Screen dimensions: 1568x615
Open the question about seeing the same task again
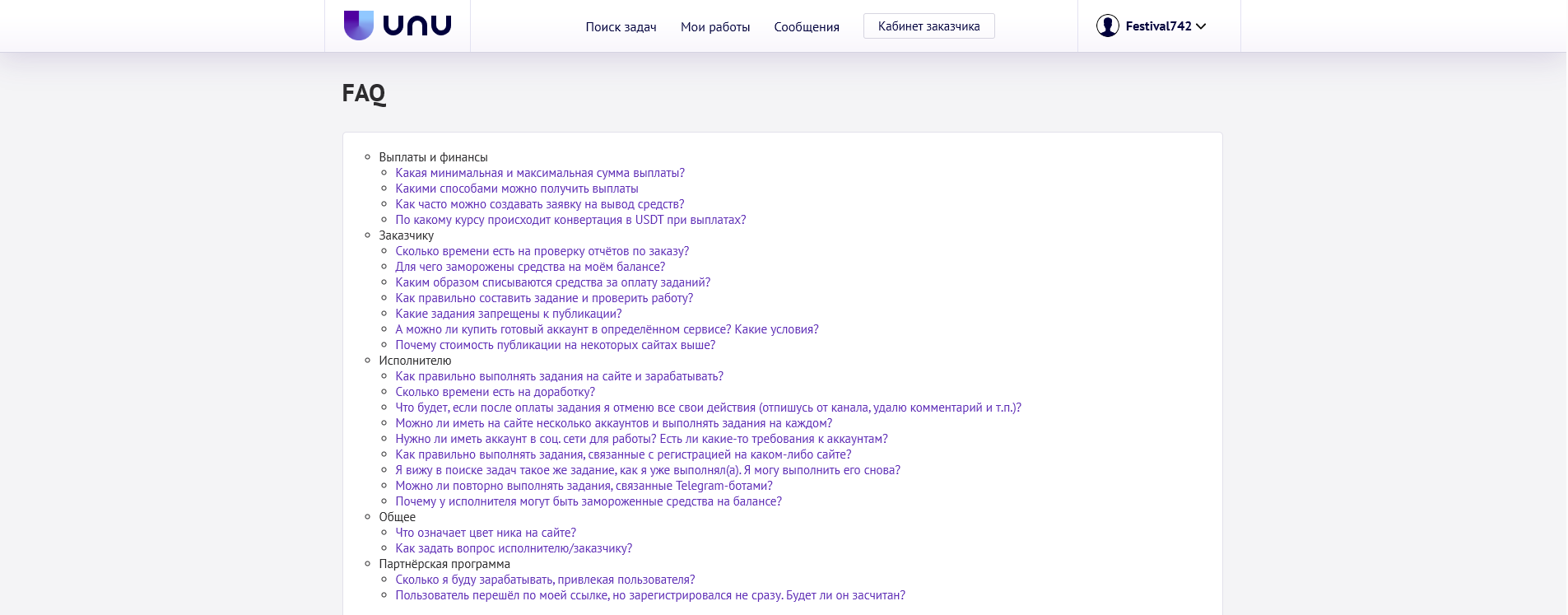648,470
